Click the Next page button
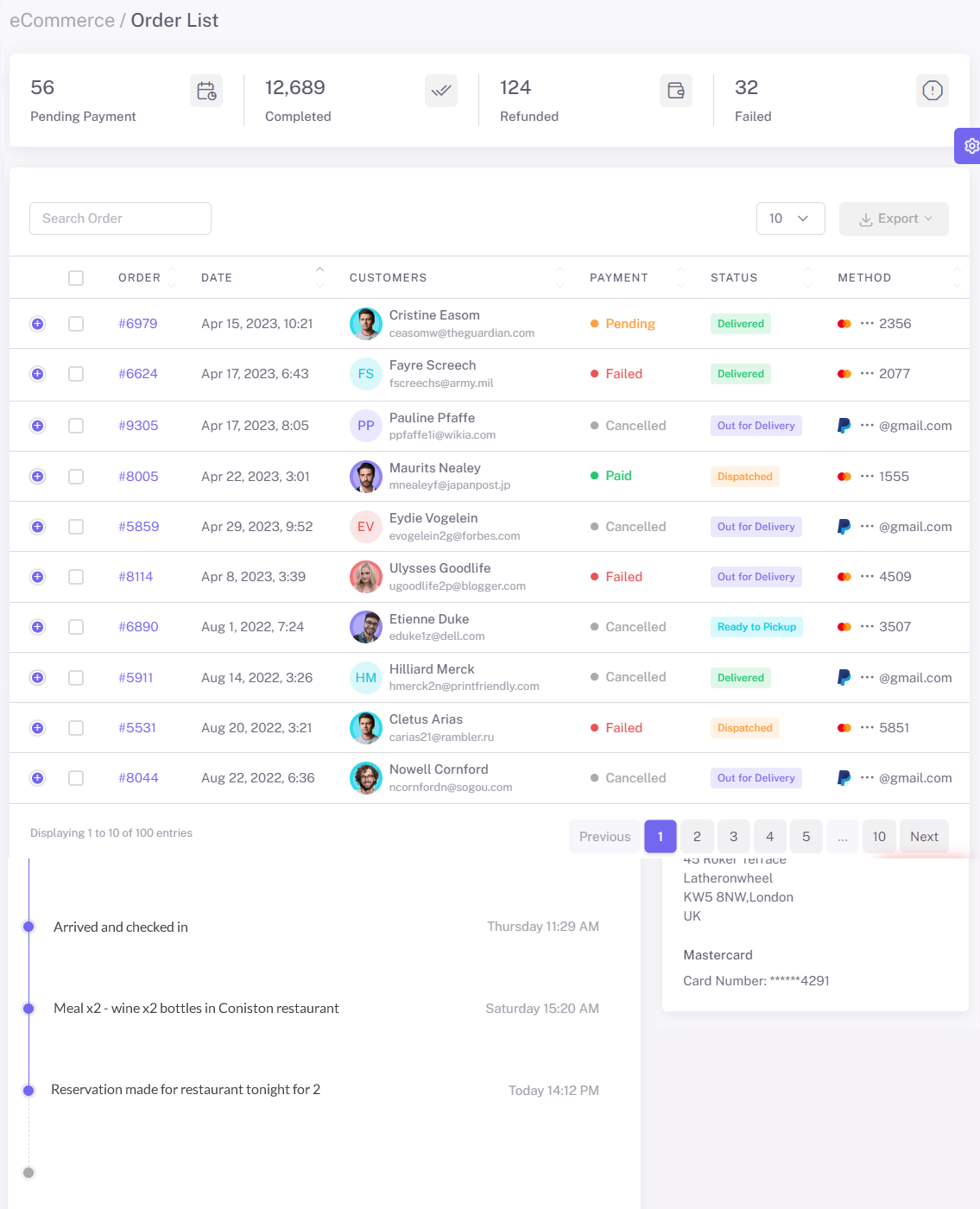The height and width of the screenshot is (1209, 980). (924, 837)
